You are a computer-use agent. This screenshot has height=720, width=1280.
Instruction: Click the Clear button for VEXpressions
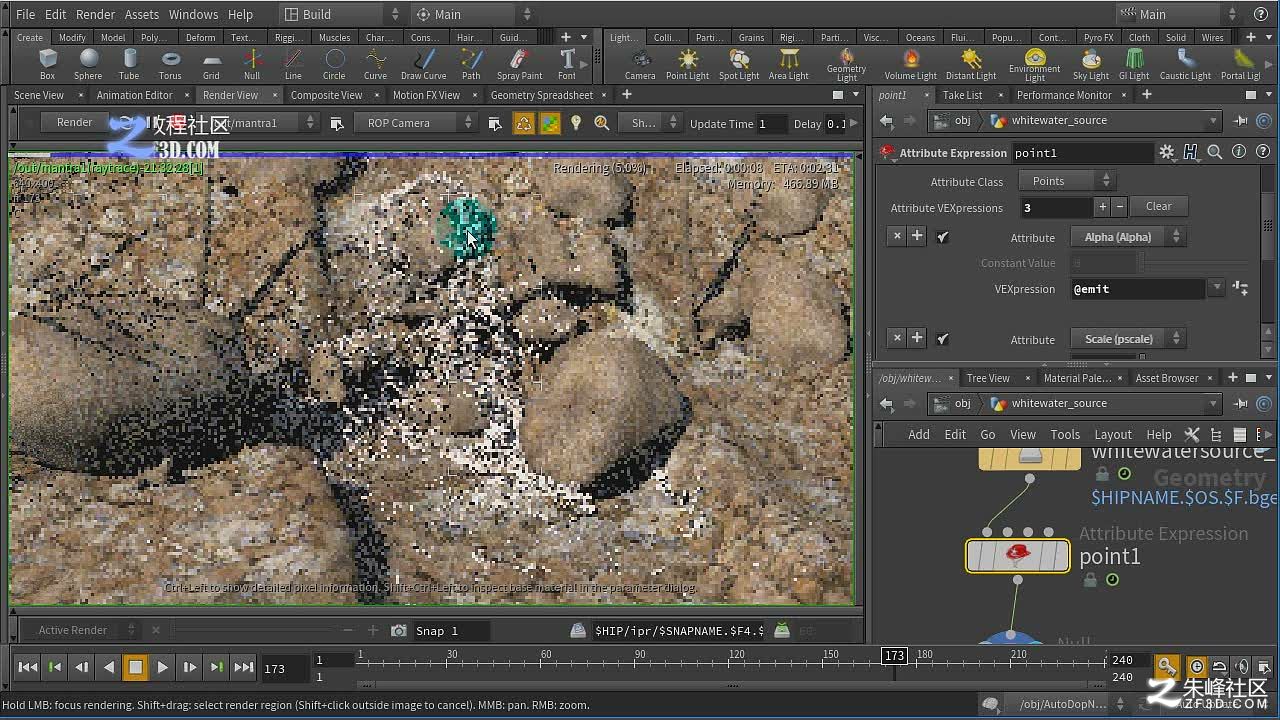(x=1159, y=206)
